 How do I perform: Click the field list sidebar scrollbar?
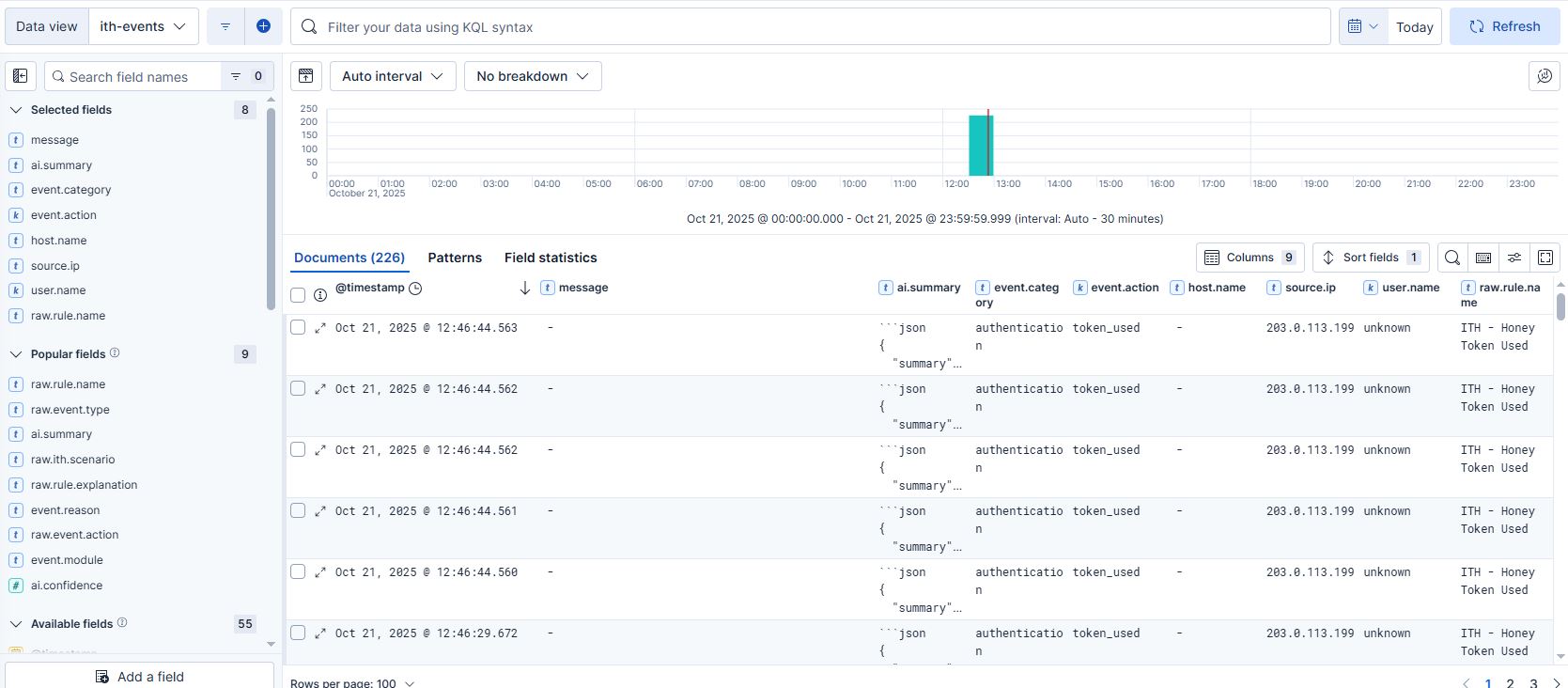(x=271, y=210)
